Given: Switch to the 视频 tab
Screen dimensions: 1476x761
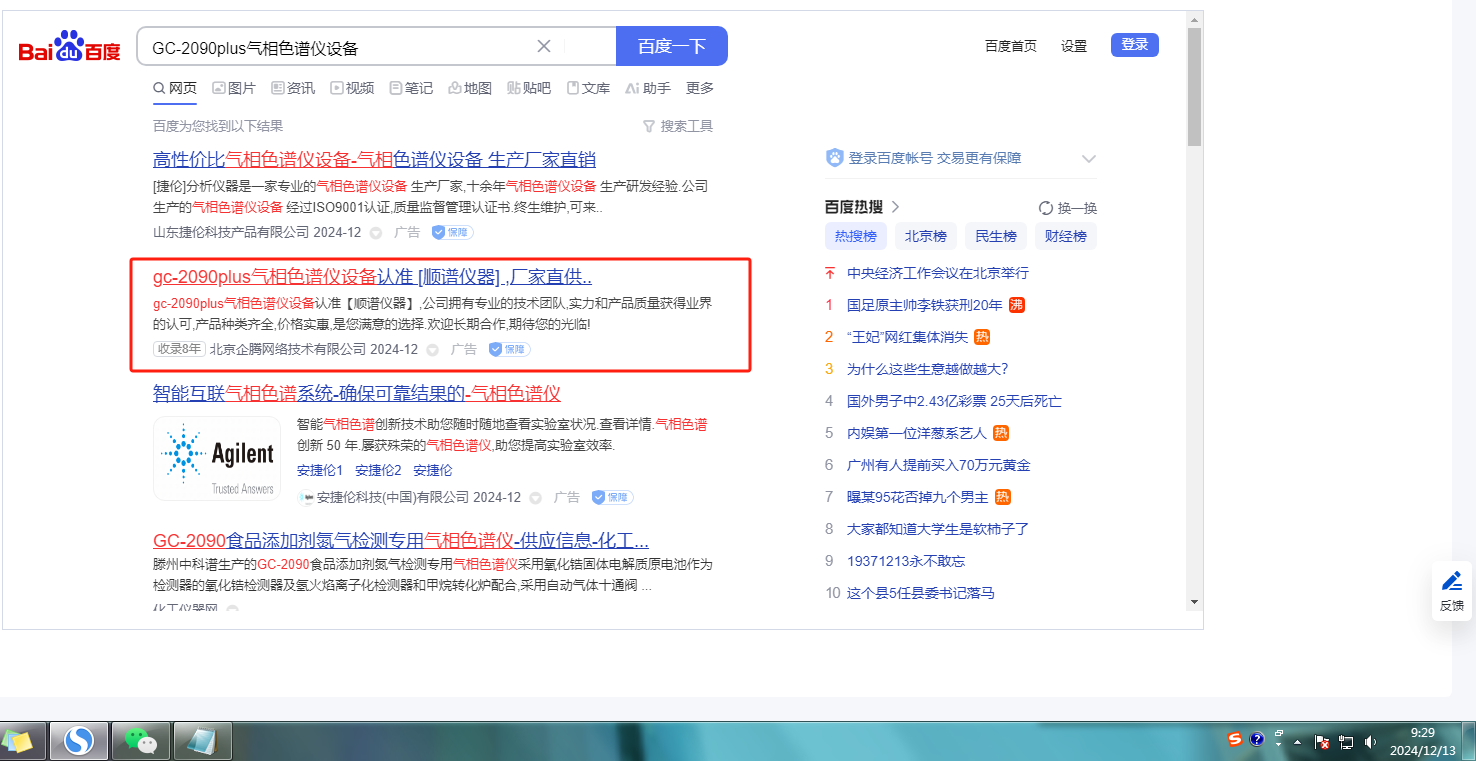Looking at the screenshot, I should [352, 88].
